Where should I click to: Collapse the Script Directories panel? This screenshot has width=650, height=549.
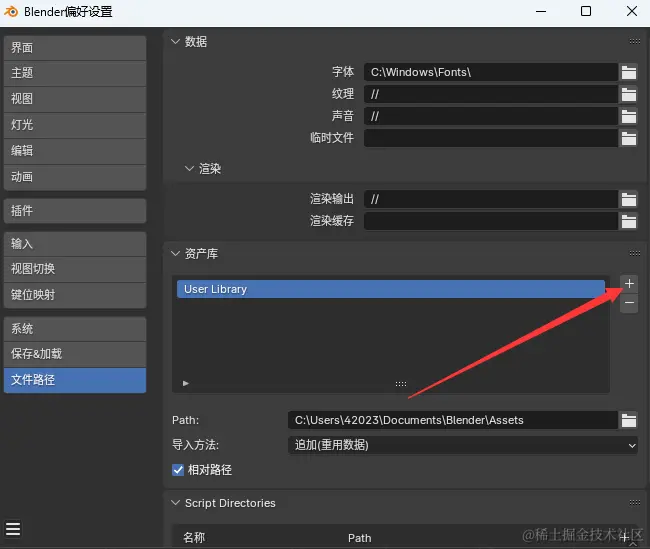tap(175, 503)
